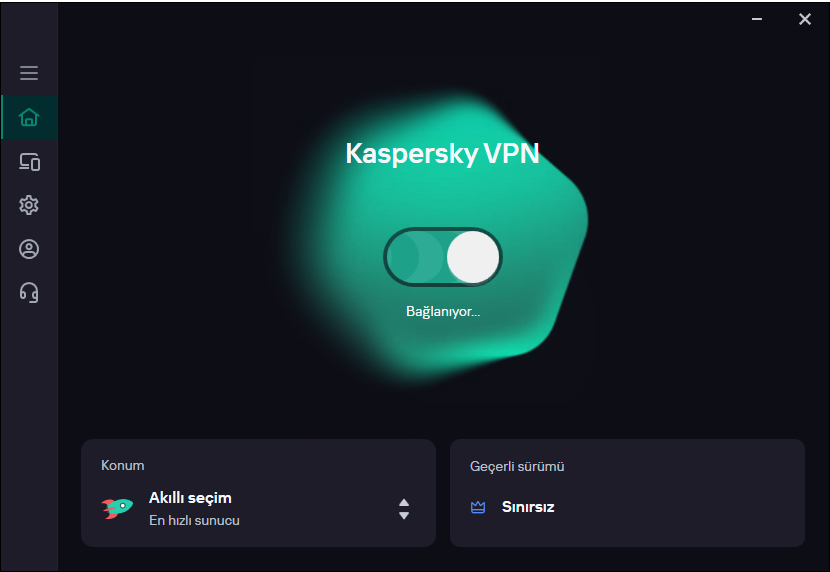The image size is (830, 572).
Task: Open support via the headset icon
Action: (x=29, y=292)
